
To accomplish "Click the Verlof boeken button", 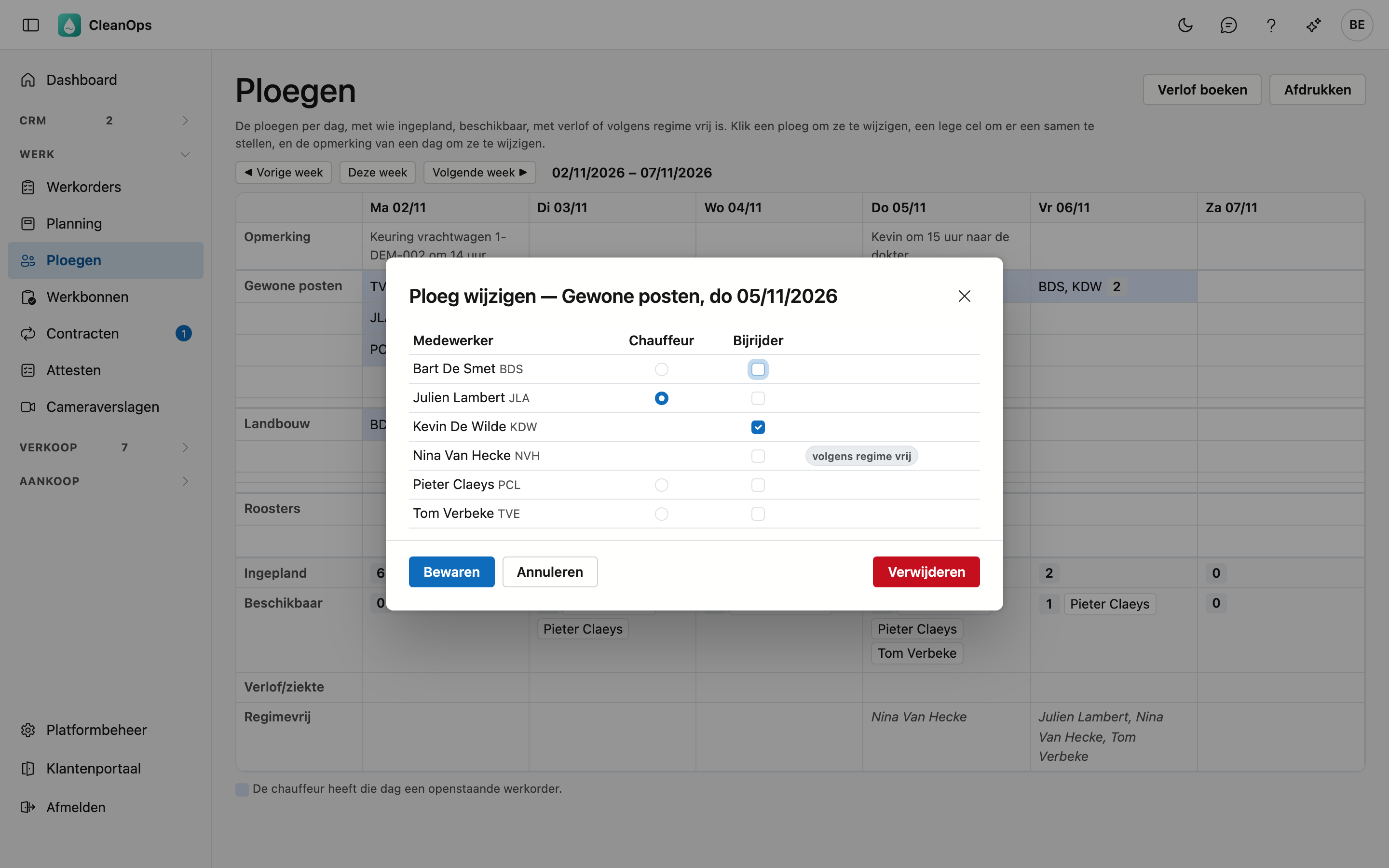I will click(1202, 90).
